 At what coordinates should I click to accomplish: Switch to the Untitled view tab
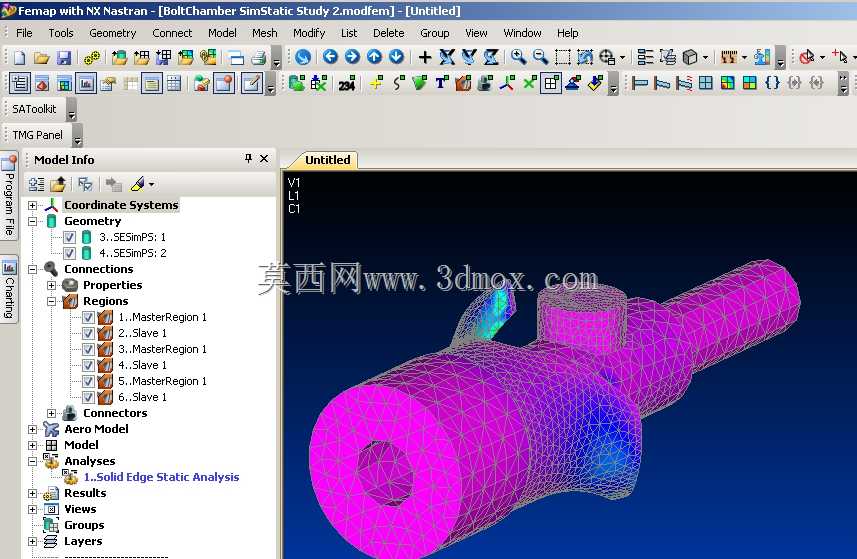click(x=327, y=160)
